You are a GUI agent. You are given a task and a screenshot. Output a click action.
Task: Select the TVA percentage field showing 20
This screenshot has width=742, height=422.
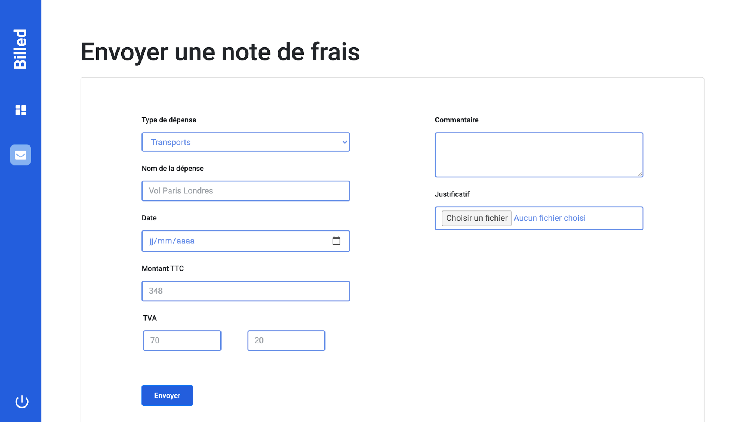click(286, 341)
